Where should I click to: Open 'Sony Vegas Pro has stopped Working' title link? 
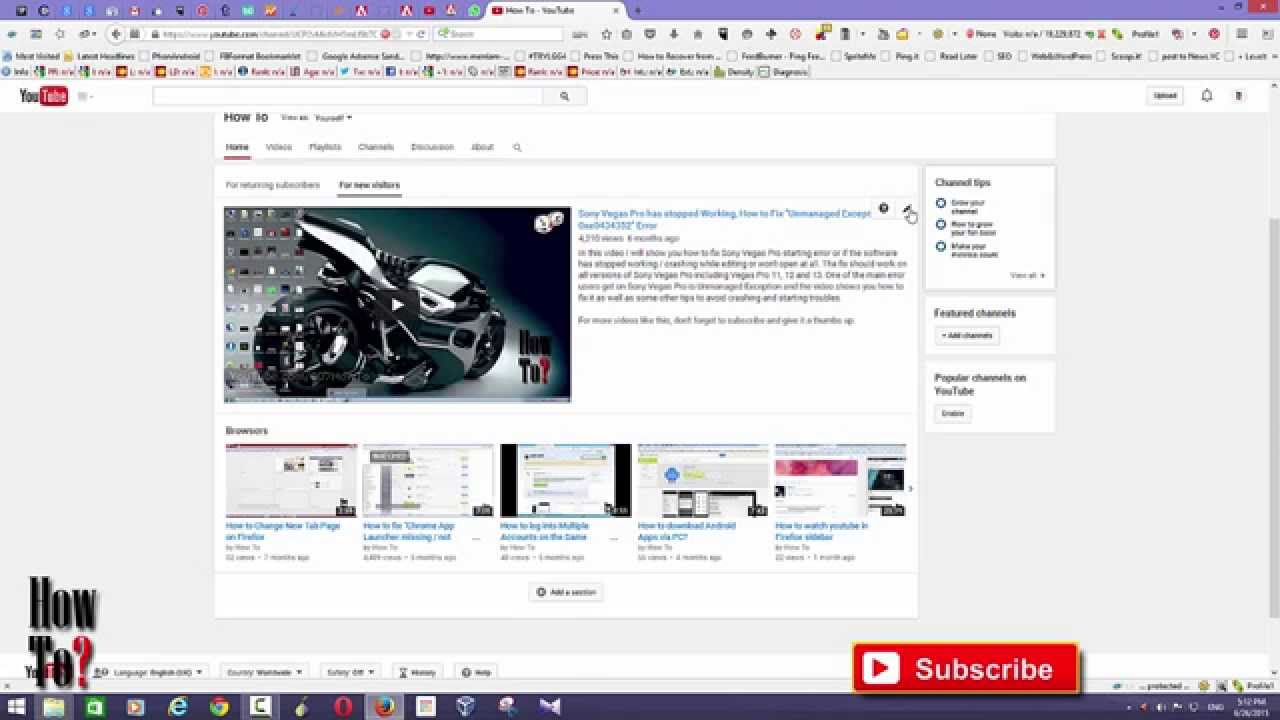coord(725,220)
